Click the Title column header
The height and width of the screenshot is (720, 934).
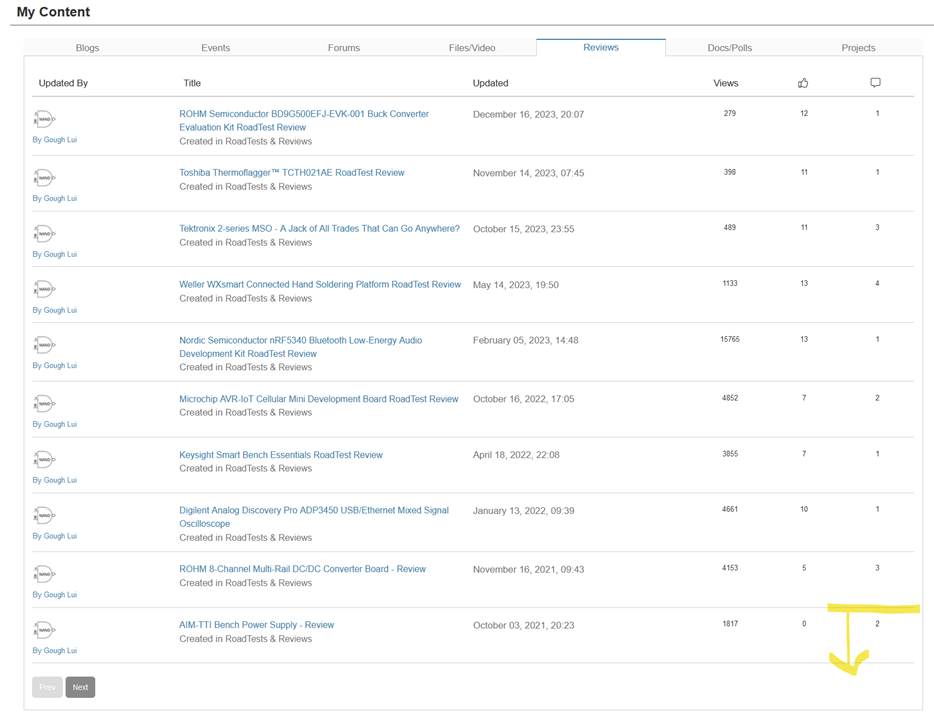click(192, 83)
